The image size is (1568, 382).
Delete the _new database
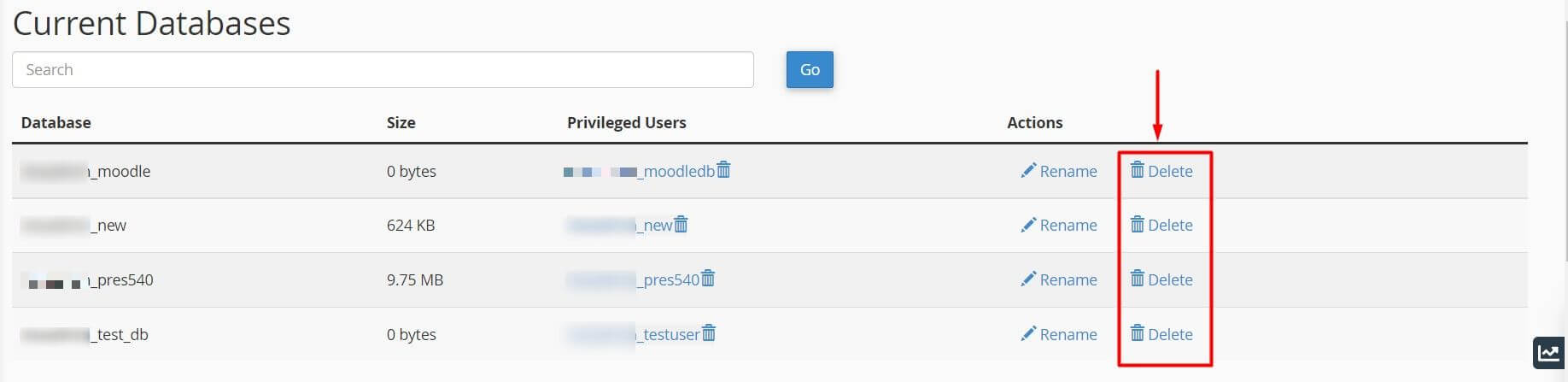tap(1161, 226)
